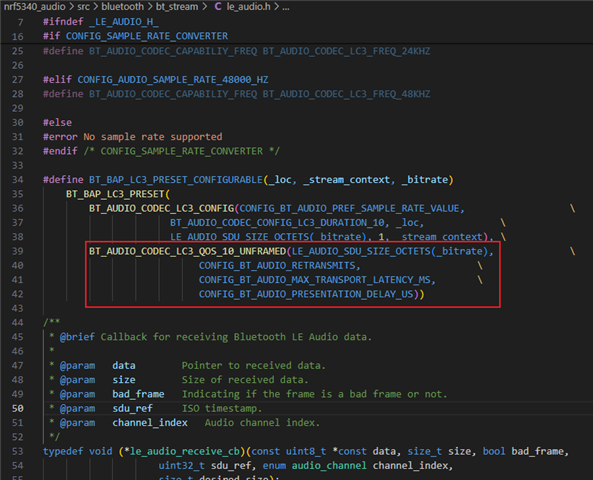Click 'bad_frame' param in comment
593x480 pixels.
point(138,394)
